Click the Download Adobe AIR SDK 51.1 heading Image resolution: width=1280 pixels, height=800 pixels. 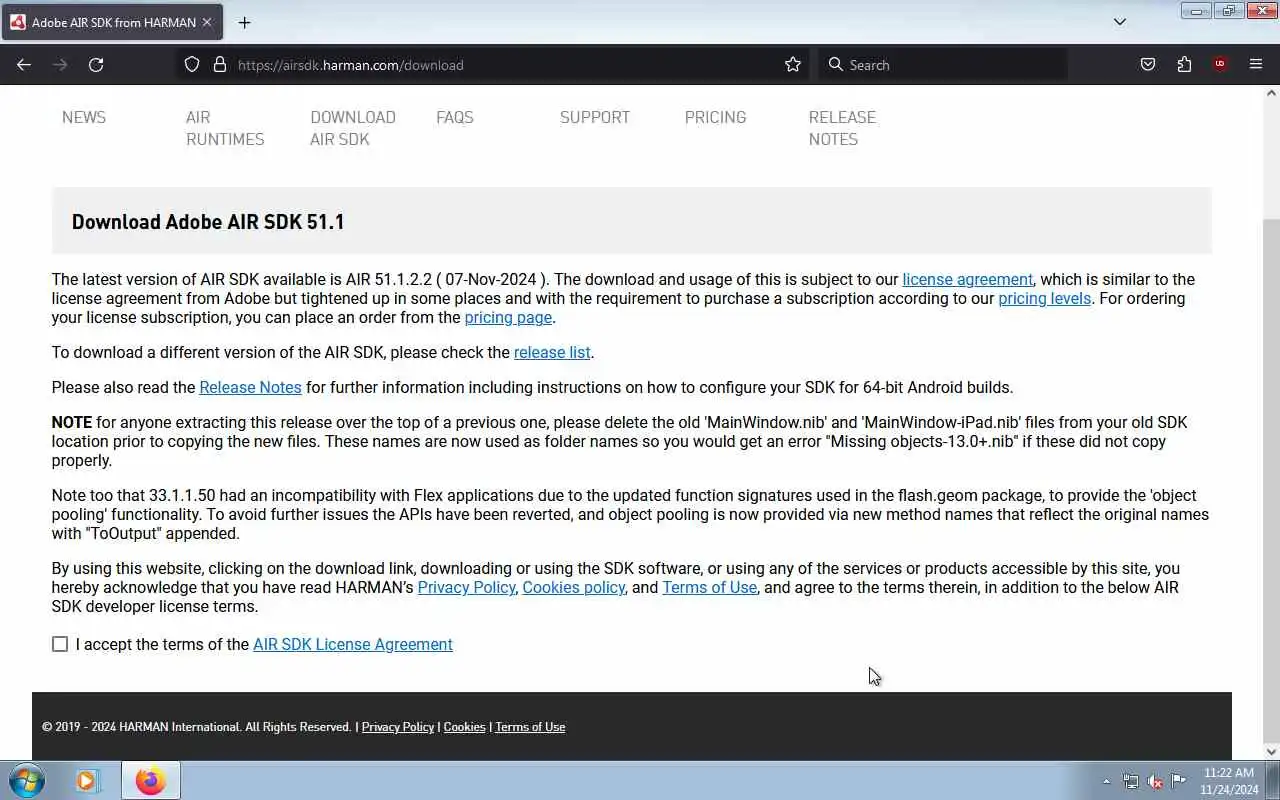coord(208,222)
